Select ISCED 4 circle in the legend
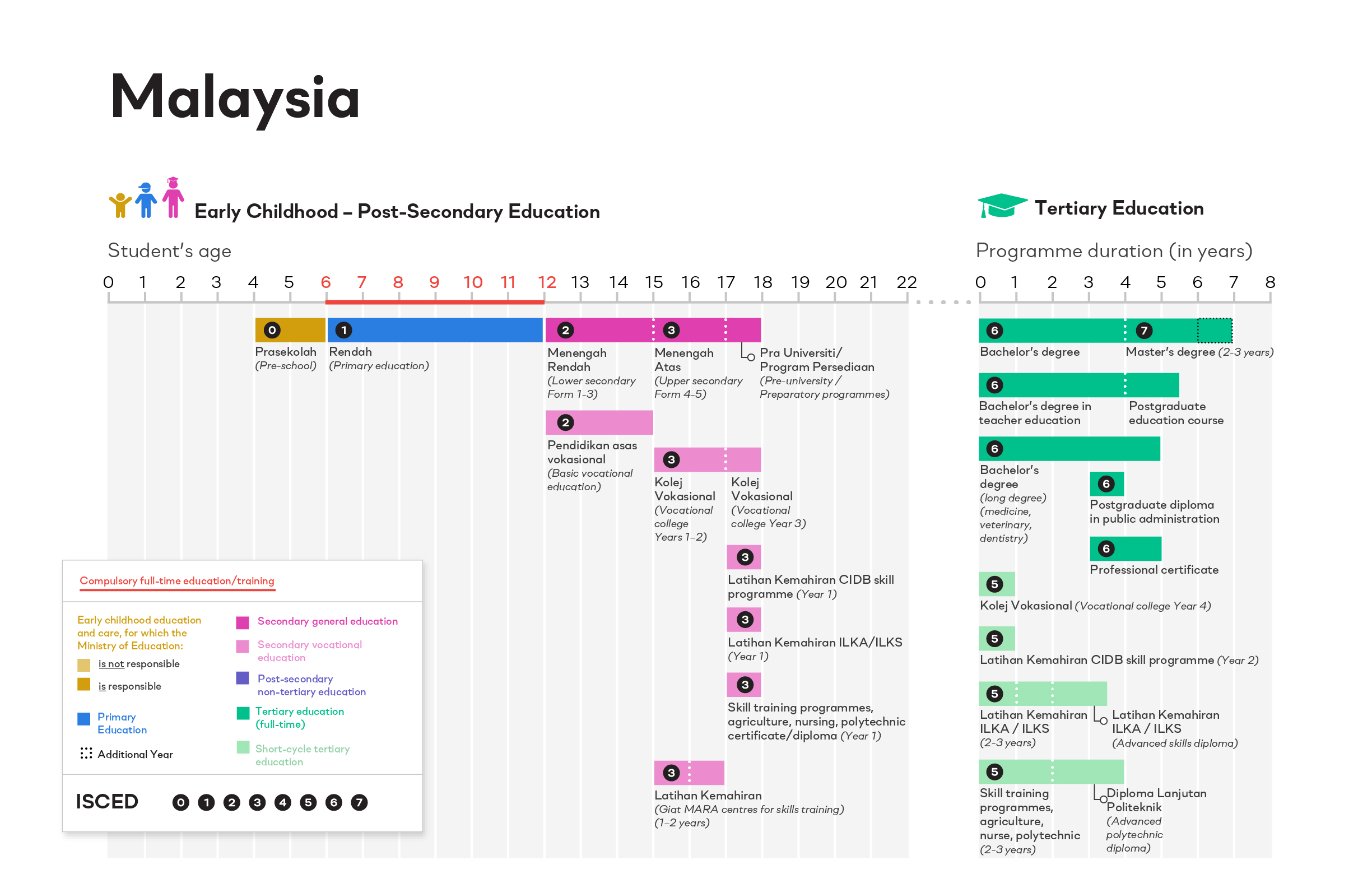This screenshot has width=1372, height=888. coord(282,802)
